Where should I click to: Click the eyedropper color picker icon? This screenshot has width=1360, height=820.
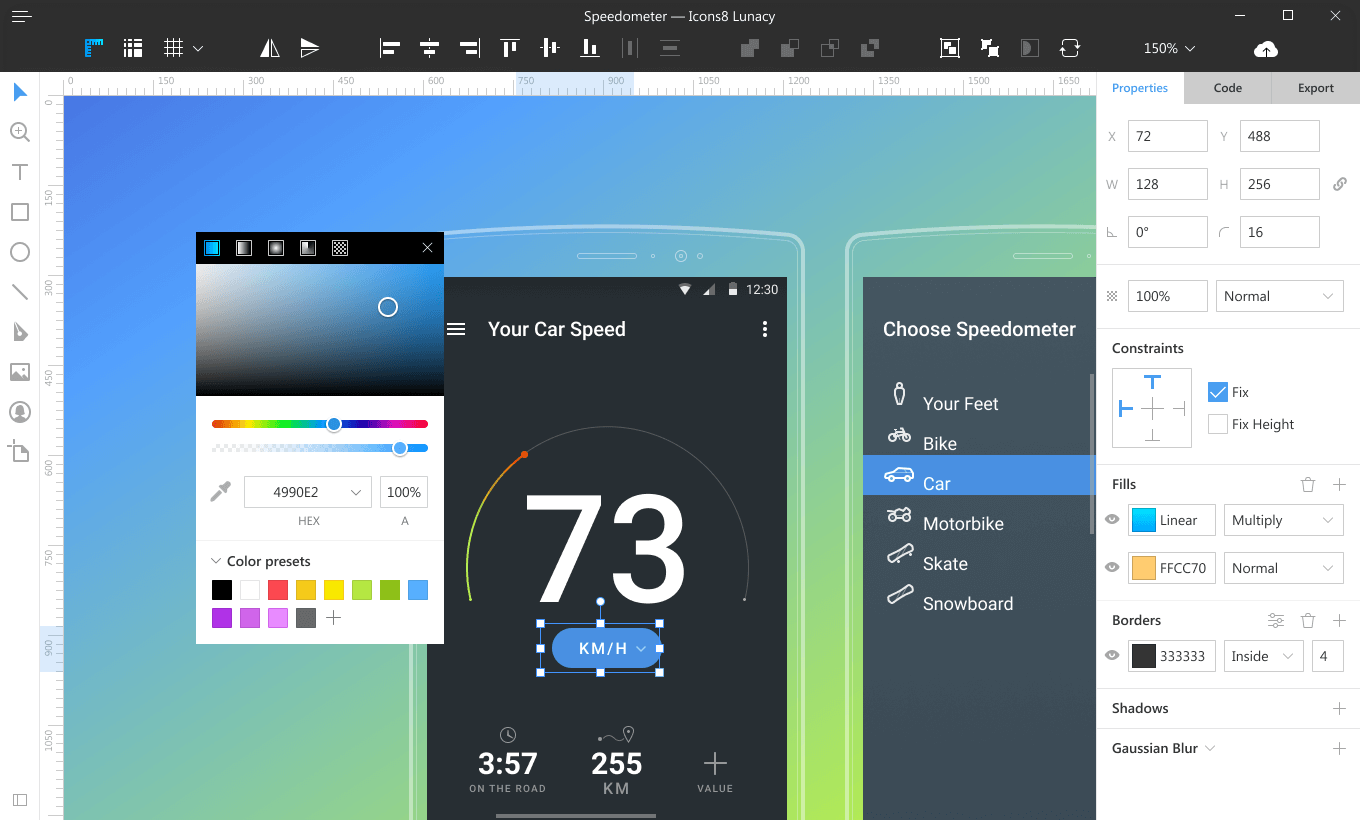pyautogui.click(x=220, y=491)
